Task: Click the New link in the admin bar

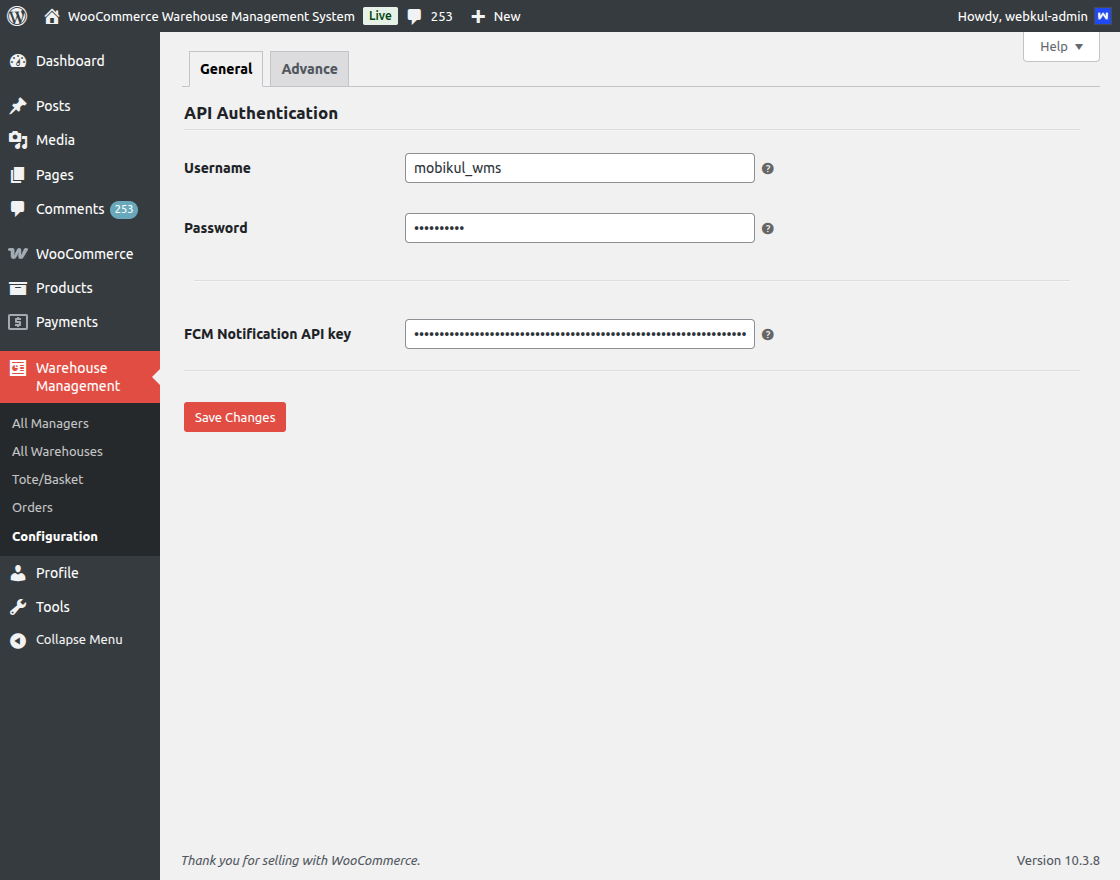Action: click(x=506, y=16)
